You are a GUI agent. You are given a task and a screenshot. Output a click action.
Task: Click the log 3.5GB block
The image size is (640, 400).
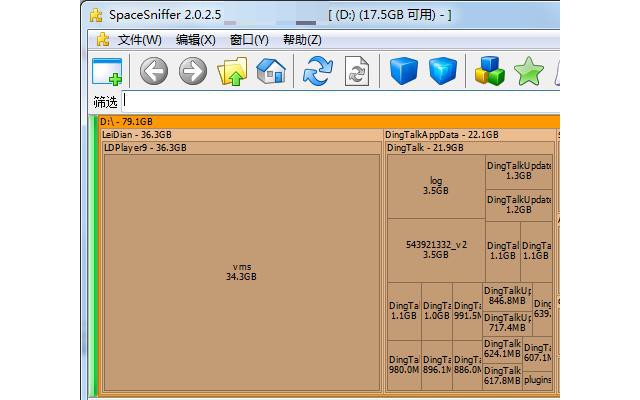436,186
